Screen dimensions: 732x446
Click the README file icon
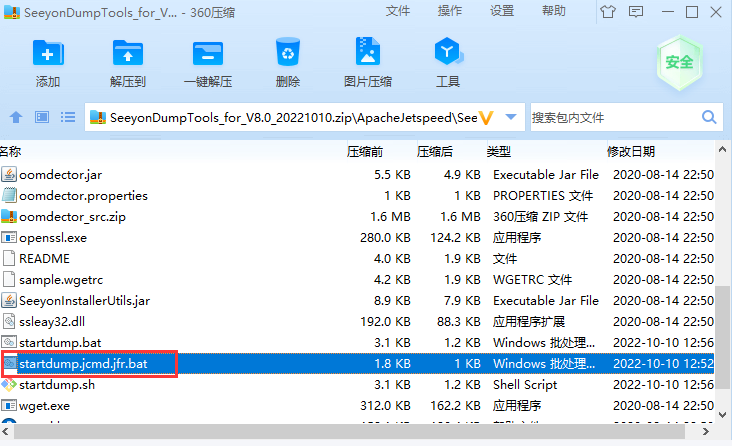coord(9,258)
